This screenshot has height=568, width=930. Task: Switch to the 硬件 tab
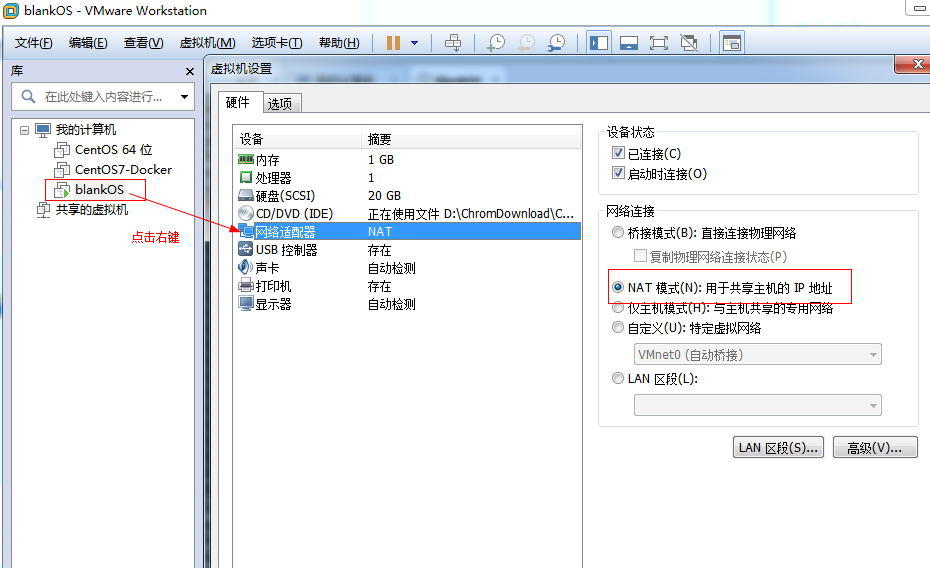tap(238, 102)
